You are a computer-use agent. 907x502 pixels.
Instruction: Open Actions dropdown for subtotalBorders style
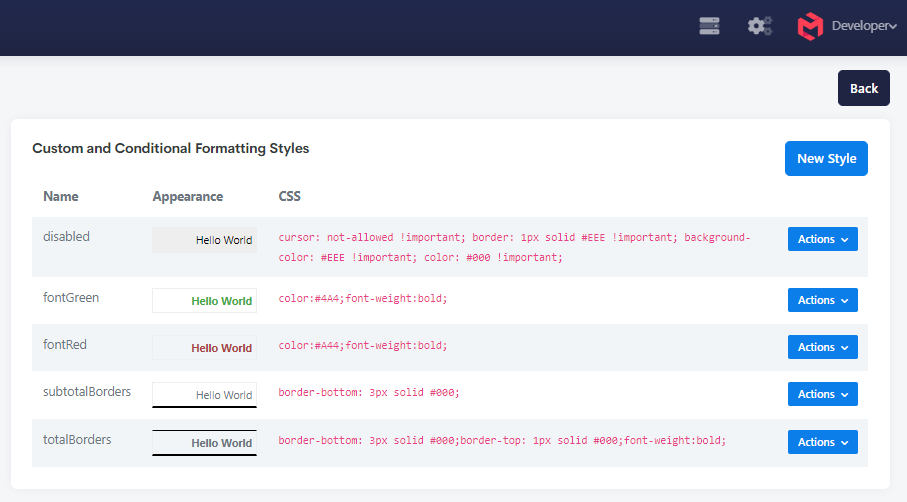tap(823, 394)
